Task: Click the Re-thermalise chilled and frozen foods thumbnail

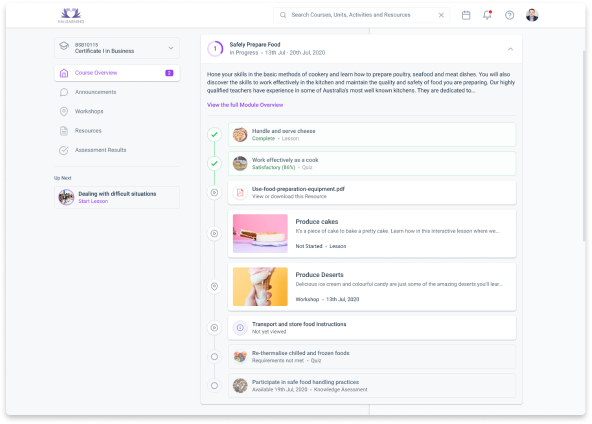Action: tap(240, 356)
